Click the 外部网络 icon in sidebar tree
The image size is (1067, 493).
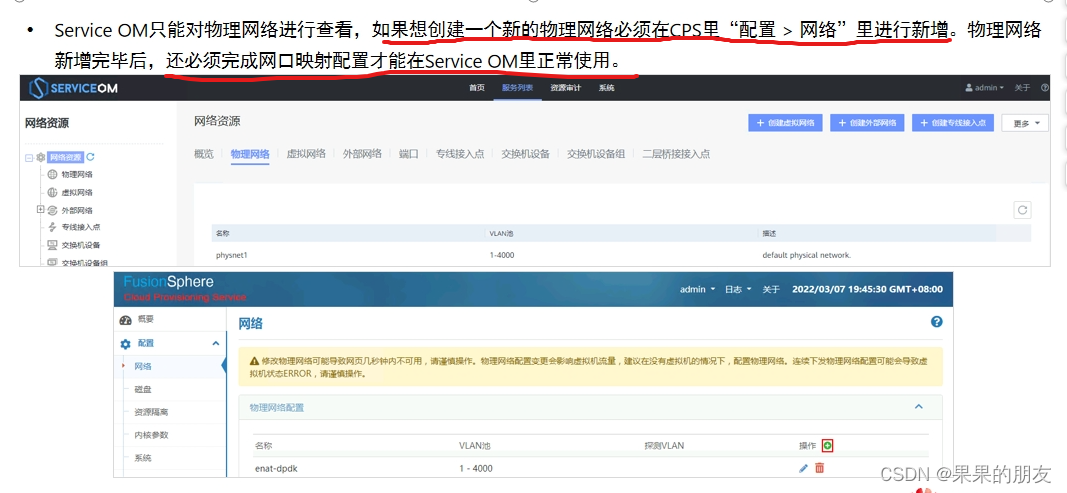point(52,210)
